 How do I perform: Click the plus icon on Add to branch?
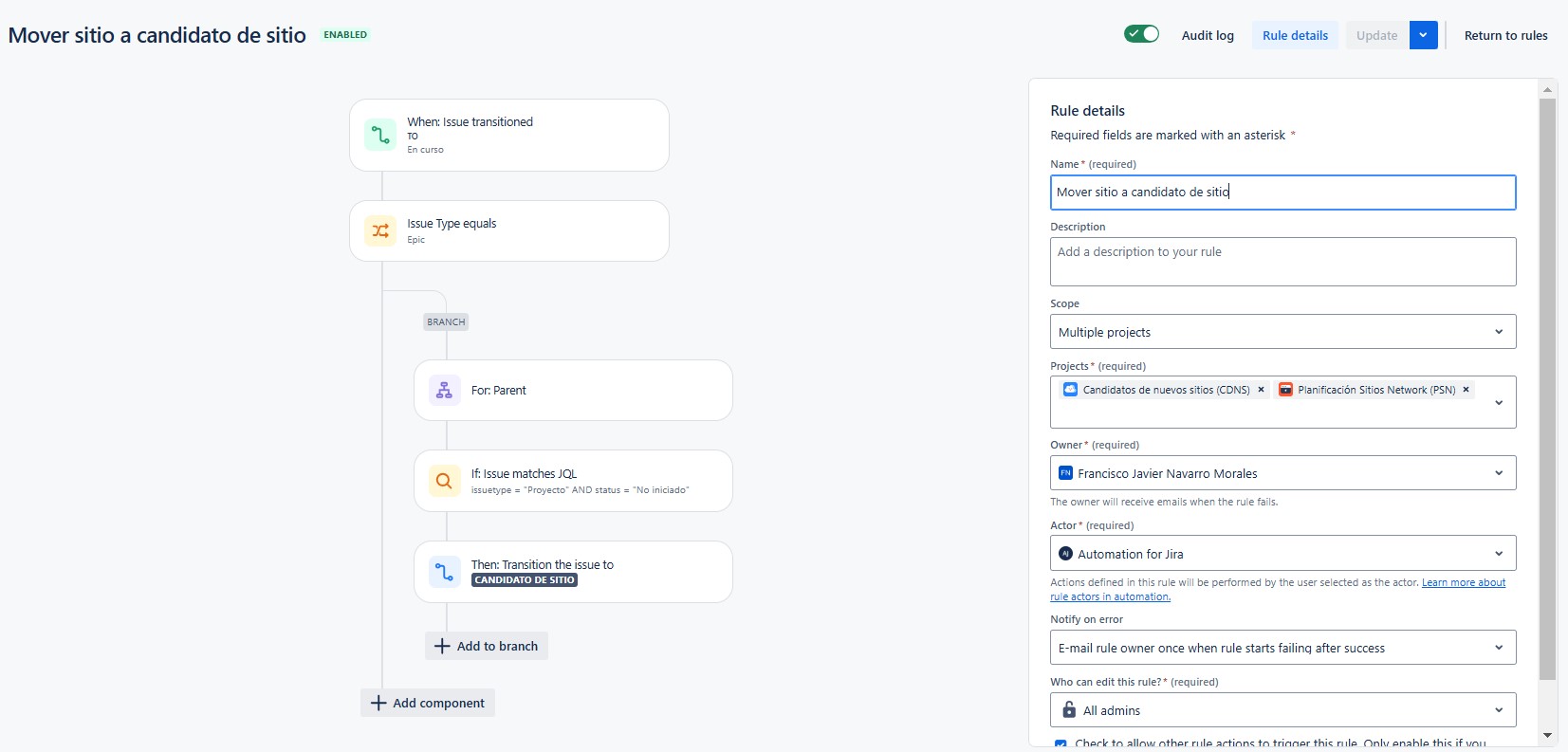click(x=442, y=646)
